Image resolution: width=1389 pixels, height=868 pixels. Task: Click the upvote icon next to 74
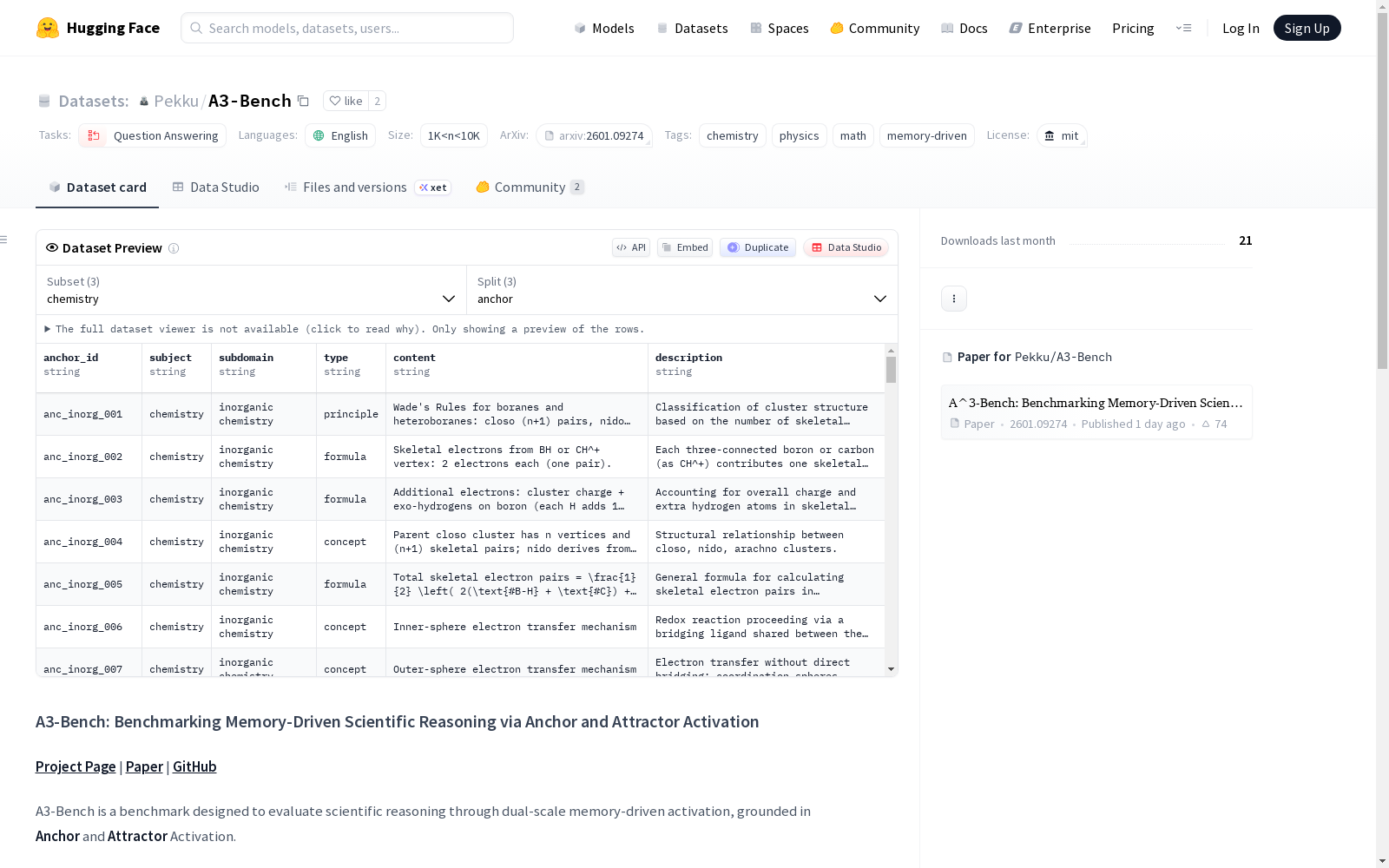(x=1206, y=424)
